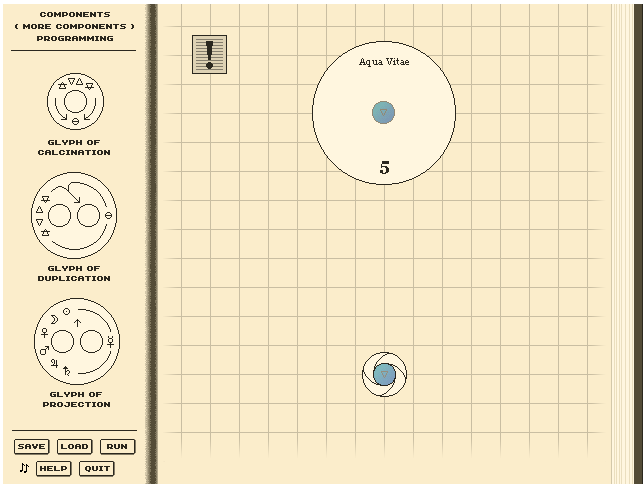The width and height of the screenshot is (644, 487).
Task: Click the Save button
Action: click(x=32, y=446)
